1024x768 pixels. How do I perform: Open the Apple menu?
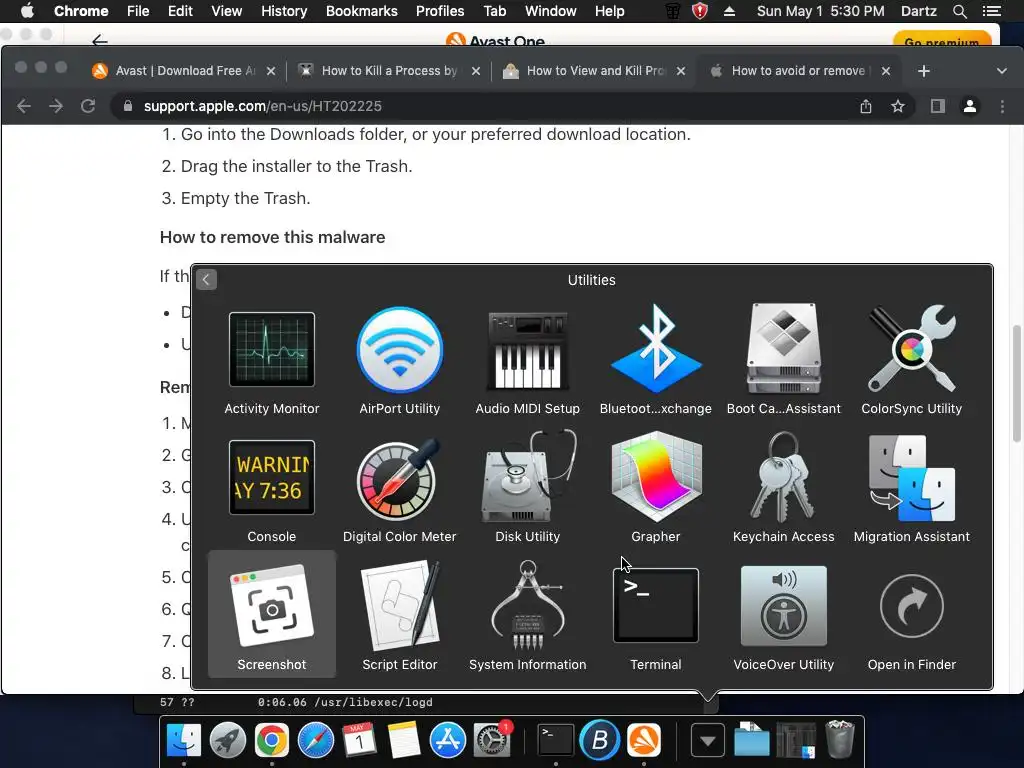(27, 11)
